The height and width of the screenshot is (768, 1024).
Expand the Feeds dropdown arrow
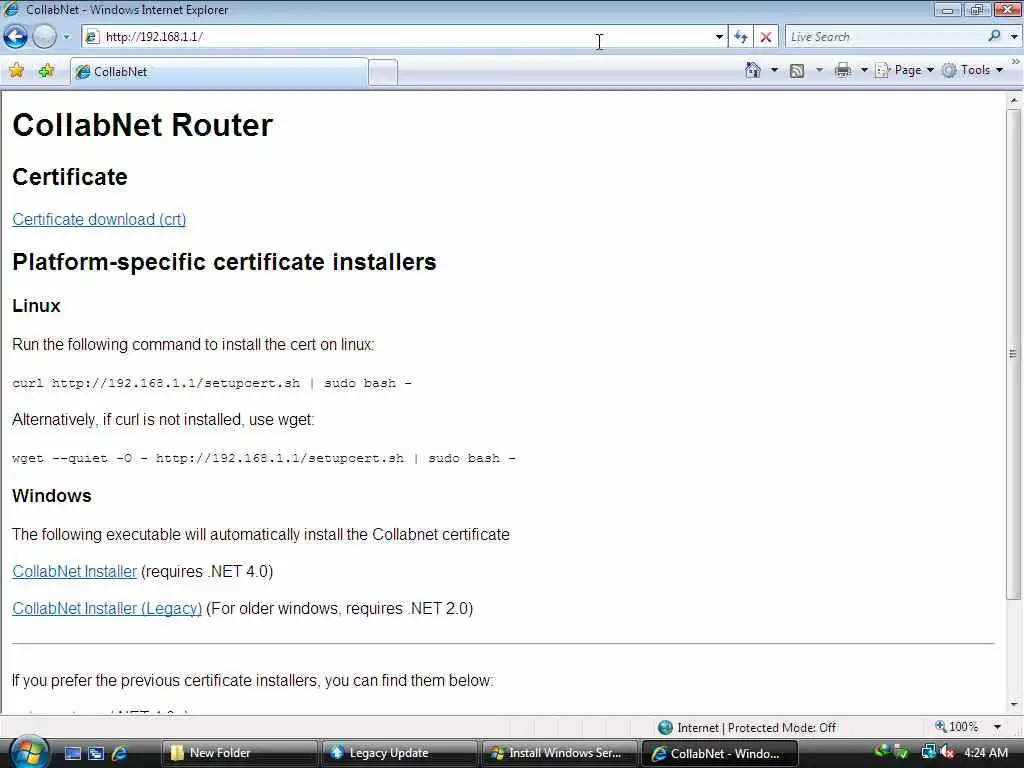click(820, 70)
